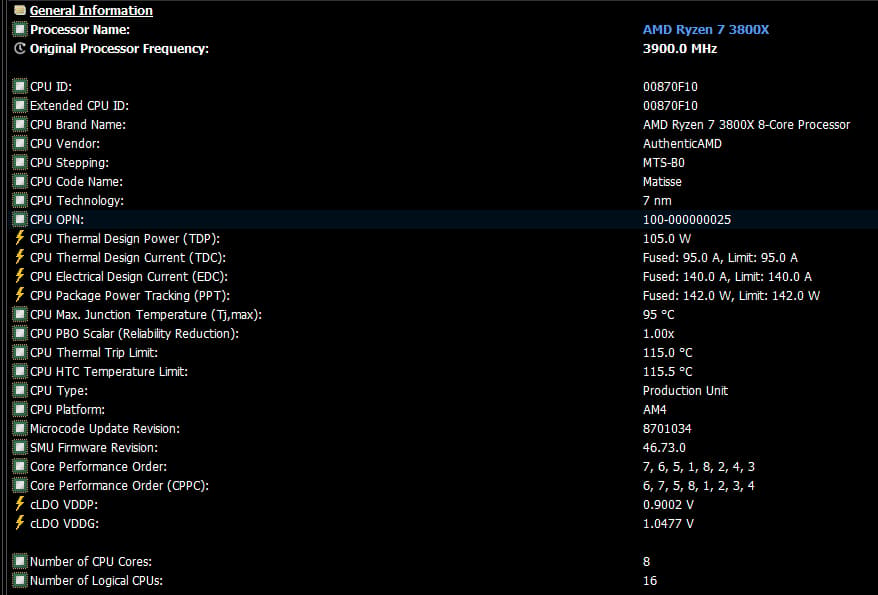Select the 7 nm technology value

click(x=657, y=201)
